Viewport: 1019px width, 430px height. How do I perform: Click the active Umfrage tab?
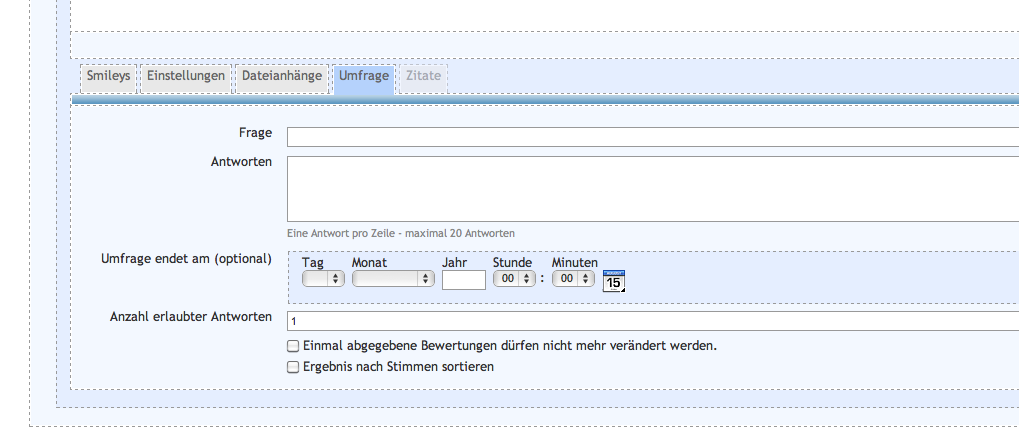pyautogui.click(x=363, y=76)
